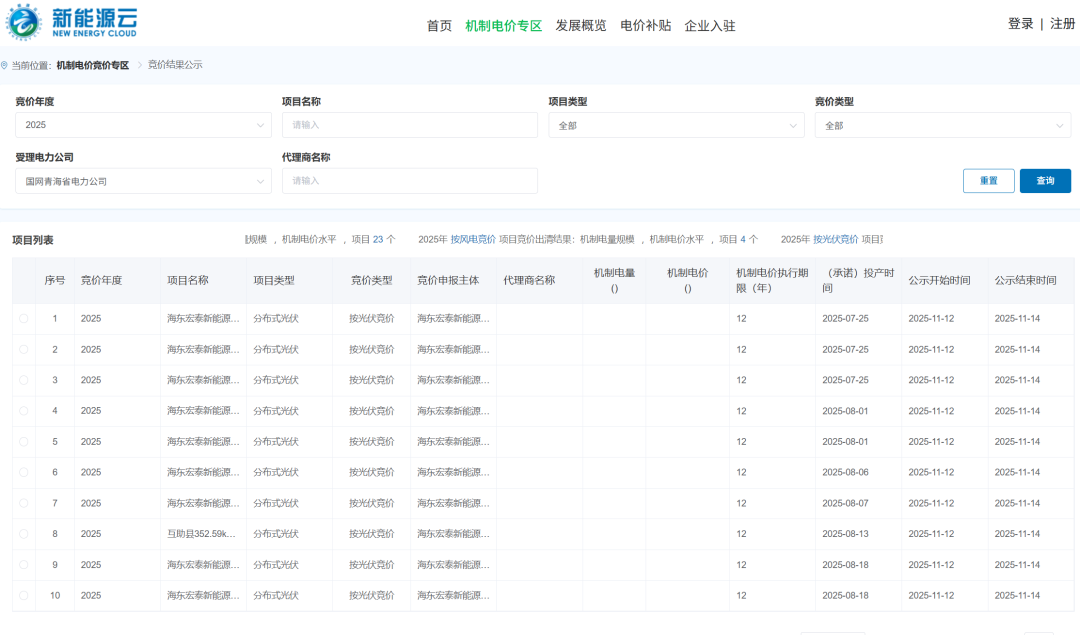Open the 竞价年度 dropdown showing 2025
Image resolution: width=1080 pixels, height=635 pixels.
point(143,125)
